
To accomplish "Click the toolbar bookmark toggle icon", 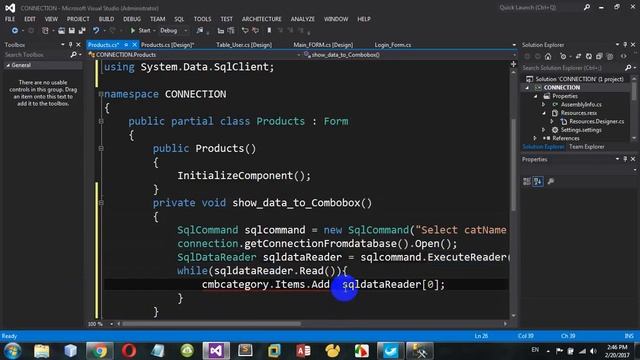I will 269,31.
